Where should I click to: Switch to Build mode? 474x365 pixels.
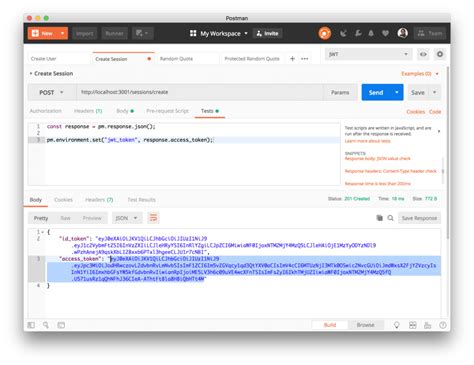(x=330, y=325)
